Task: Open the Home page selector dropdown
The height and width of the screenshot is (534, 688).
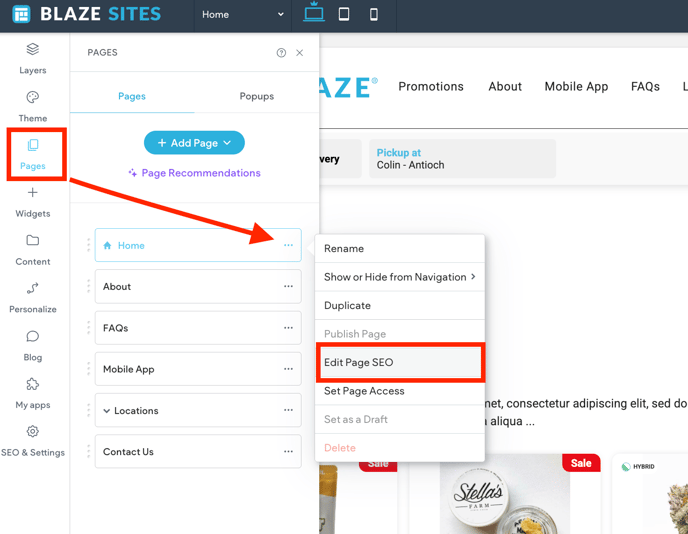Action: point(242,15)
